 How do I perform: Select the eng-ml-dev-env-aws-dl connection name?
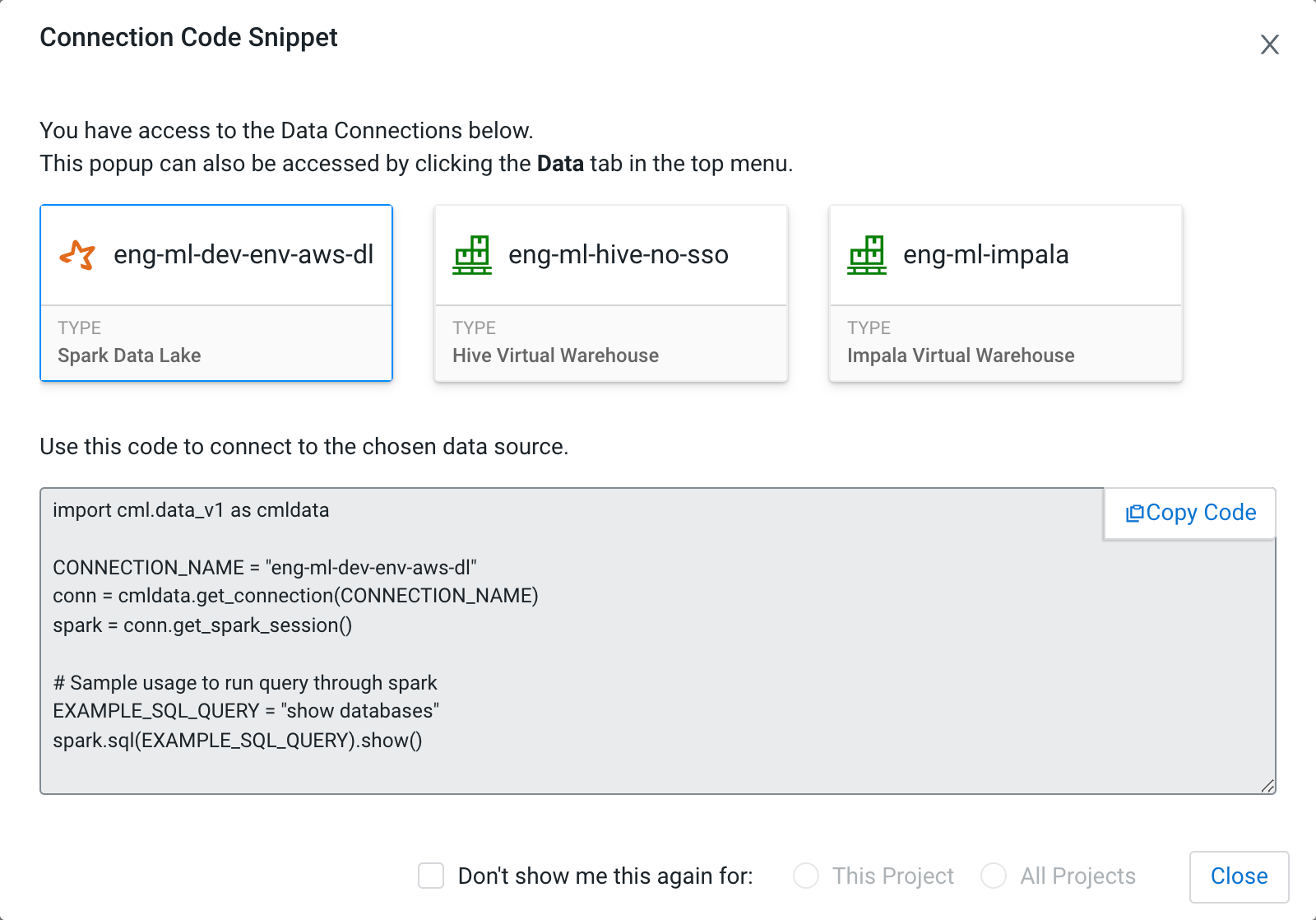click(x=243, y=255)
